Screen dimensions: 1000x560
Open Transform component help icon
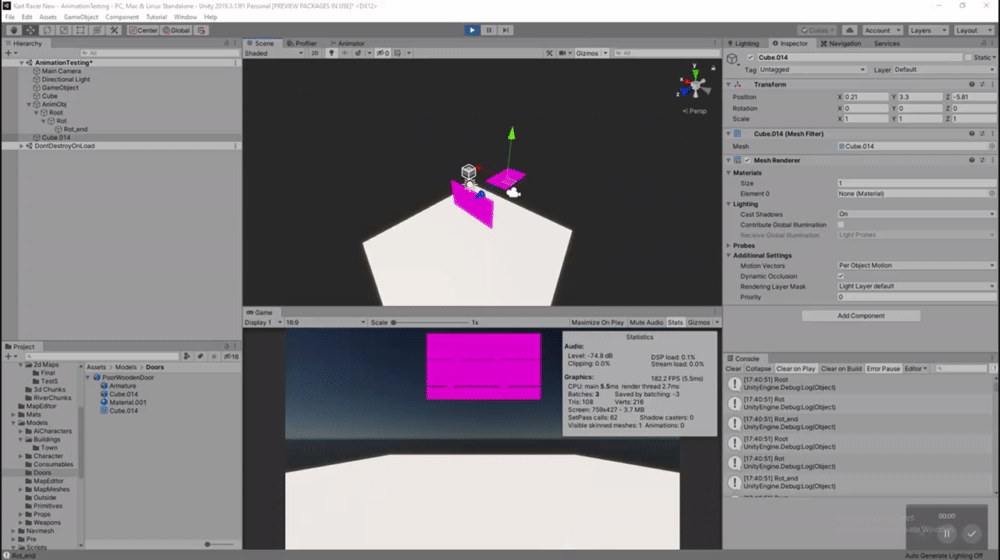click(971, 84)
